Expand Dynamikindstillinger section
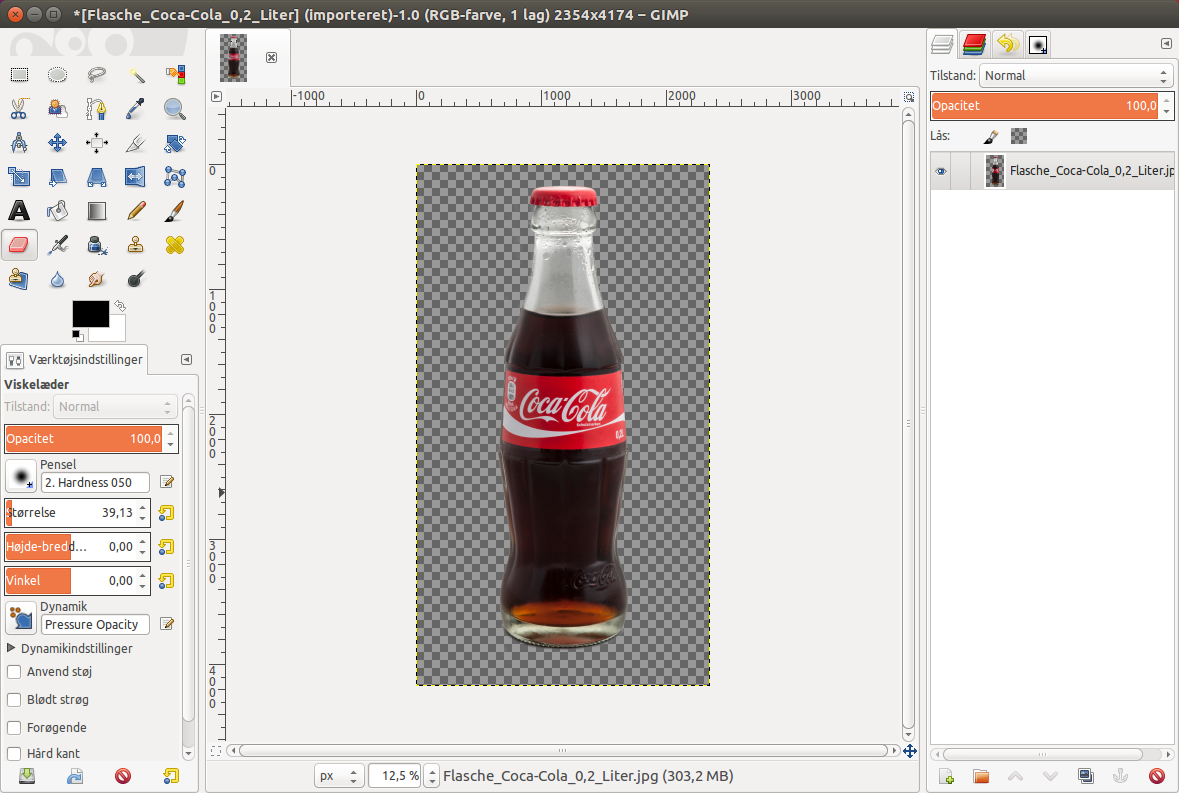This screenshot has width=1179, height=793. [x=11, y=648]
